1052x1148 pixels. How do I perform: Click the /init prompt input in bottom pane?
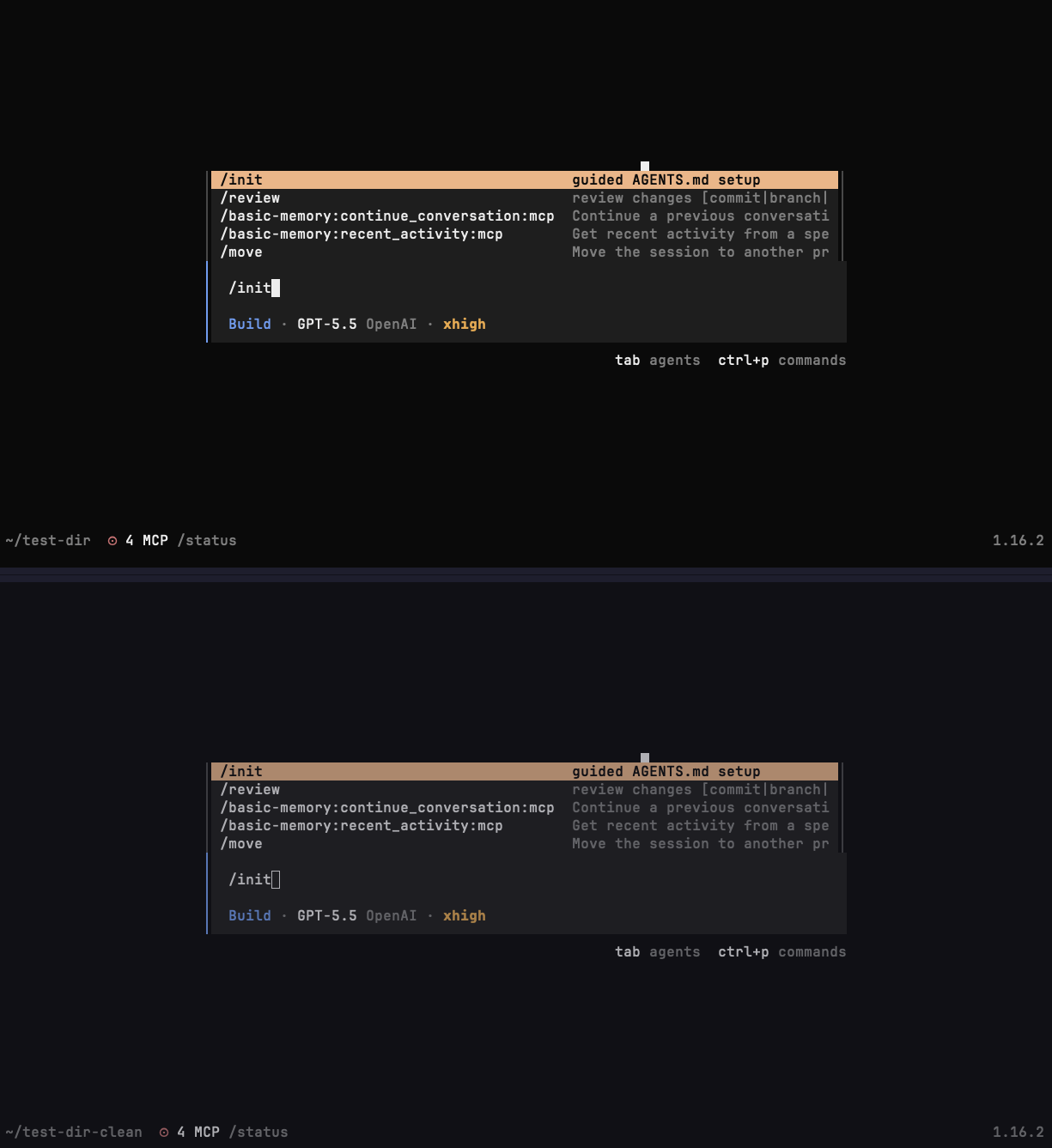pos(528,879)
